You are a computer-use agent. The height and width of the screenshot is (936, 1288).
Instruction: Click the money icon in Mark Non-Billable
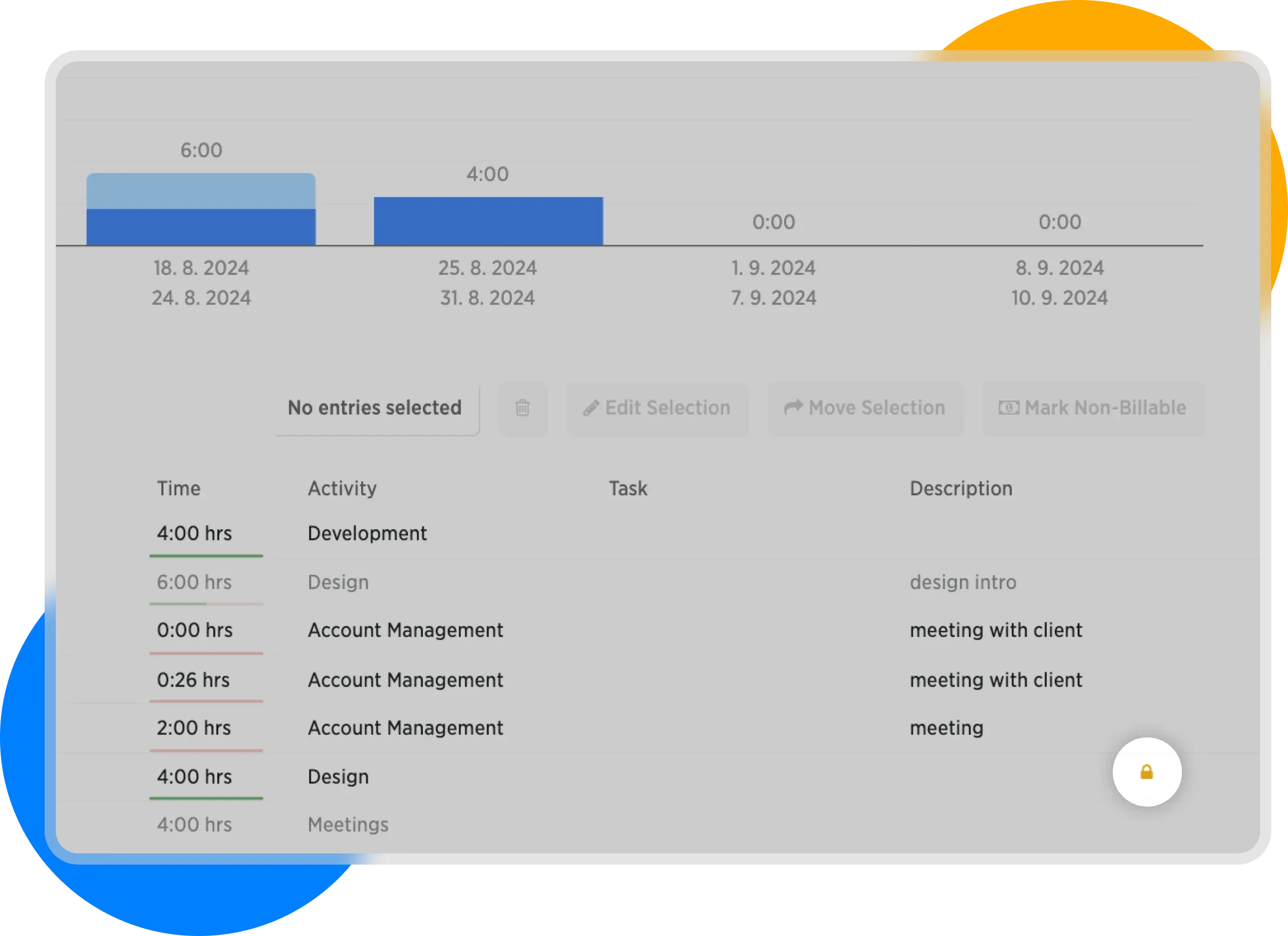point(1008,408)
